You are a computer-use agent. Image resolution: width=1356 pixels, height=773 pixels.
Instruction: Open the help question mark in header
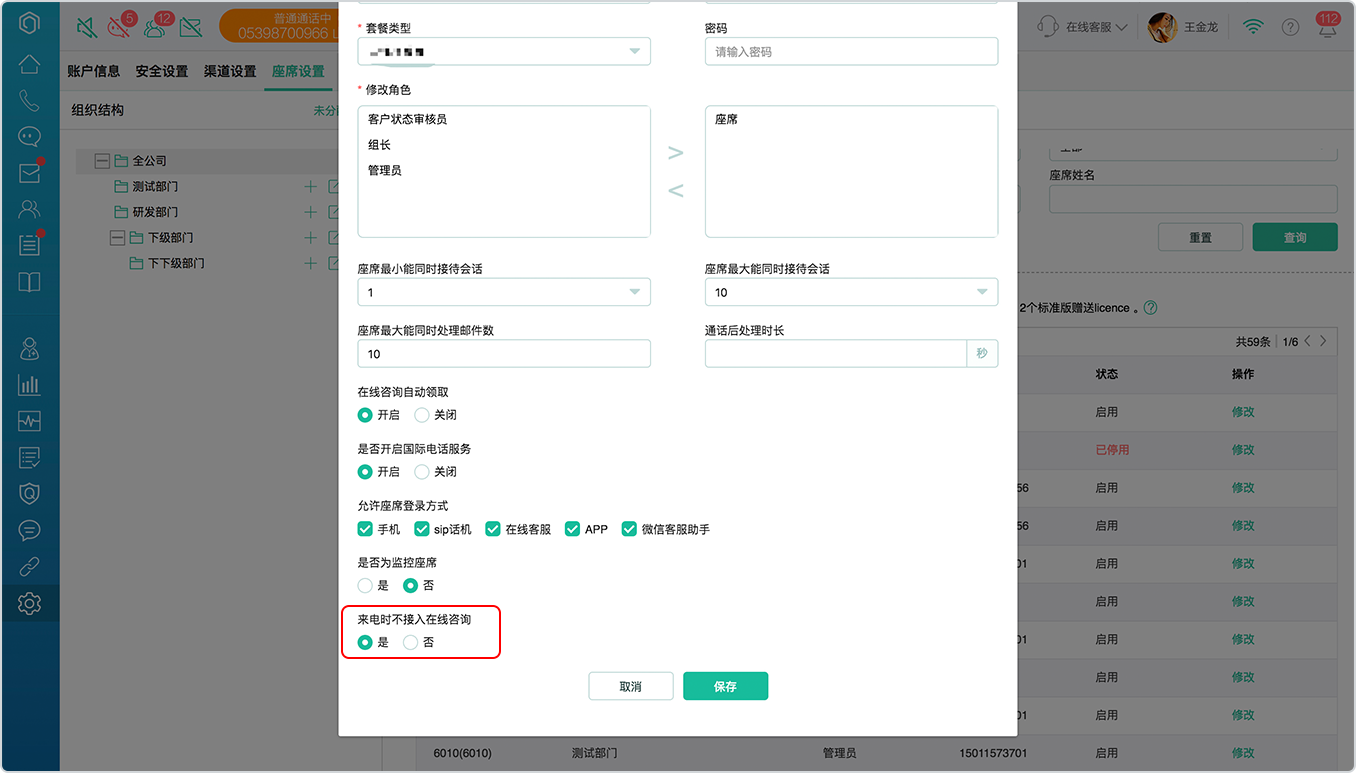(1291, 27)
